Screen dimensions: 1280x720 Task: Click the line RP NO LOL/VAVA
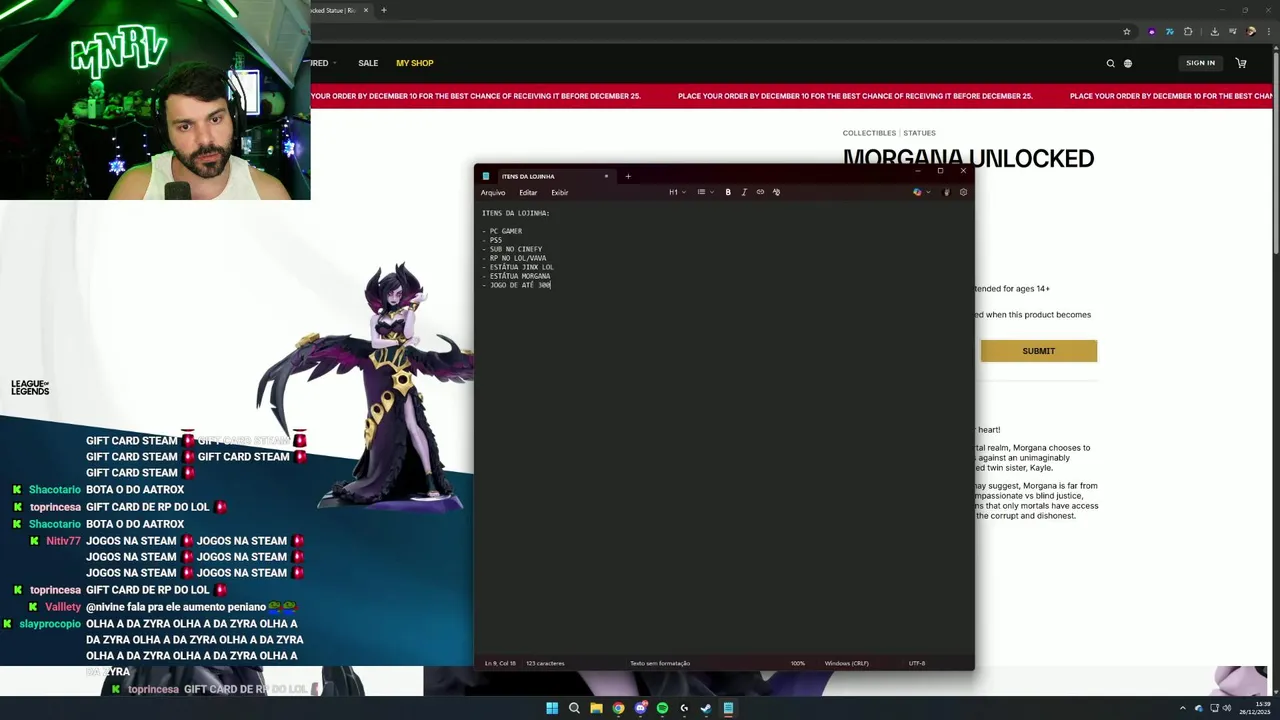click(x=514, y=258)
